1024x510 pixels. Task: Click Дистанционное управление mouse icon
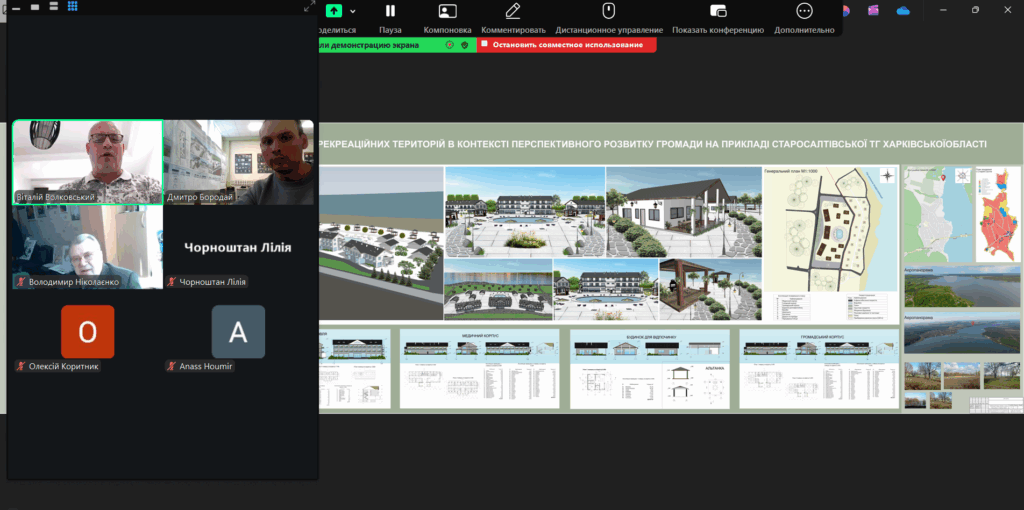[608, 11]
